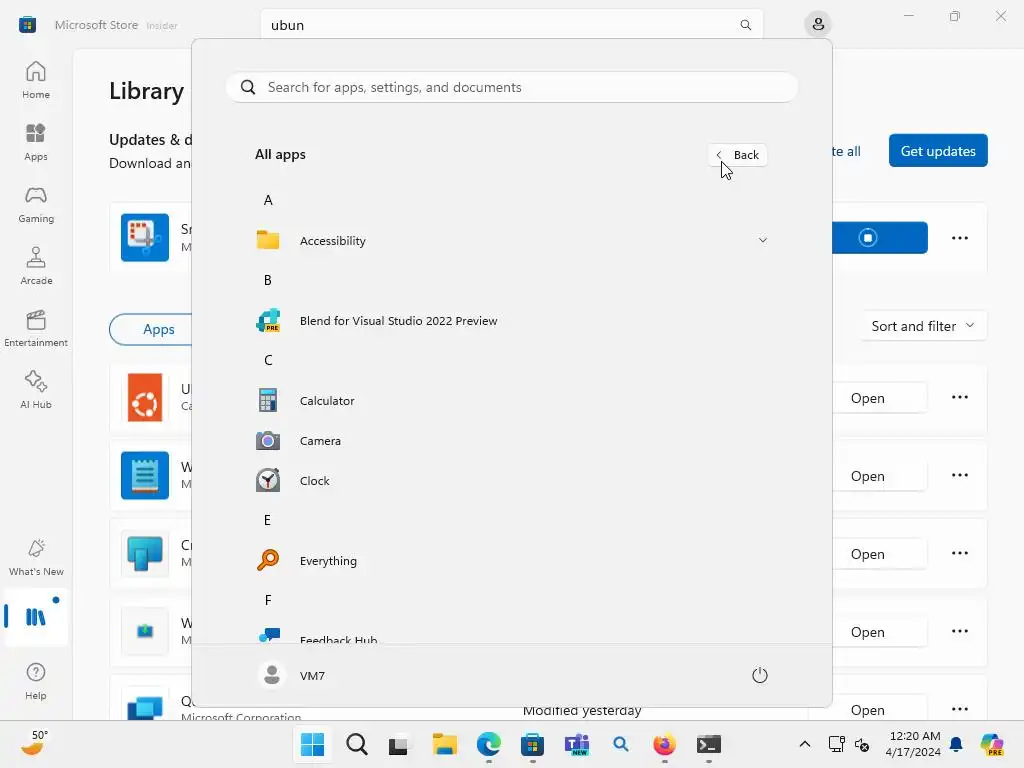
Task: Open Calculator from All apps
Action: coord(511,400)
